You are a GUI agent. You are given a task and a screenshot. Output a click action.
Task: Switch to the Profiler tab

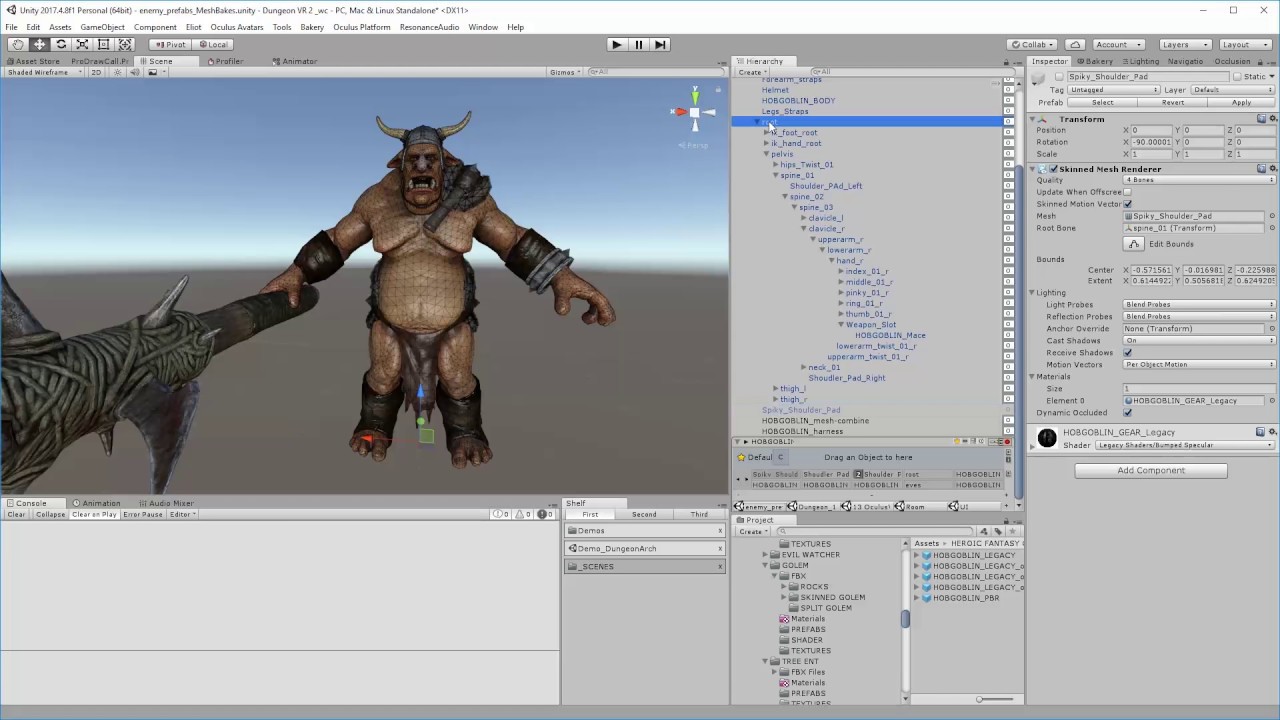(226, 61)
